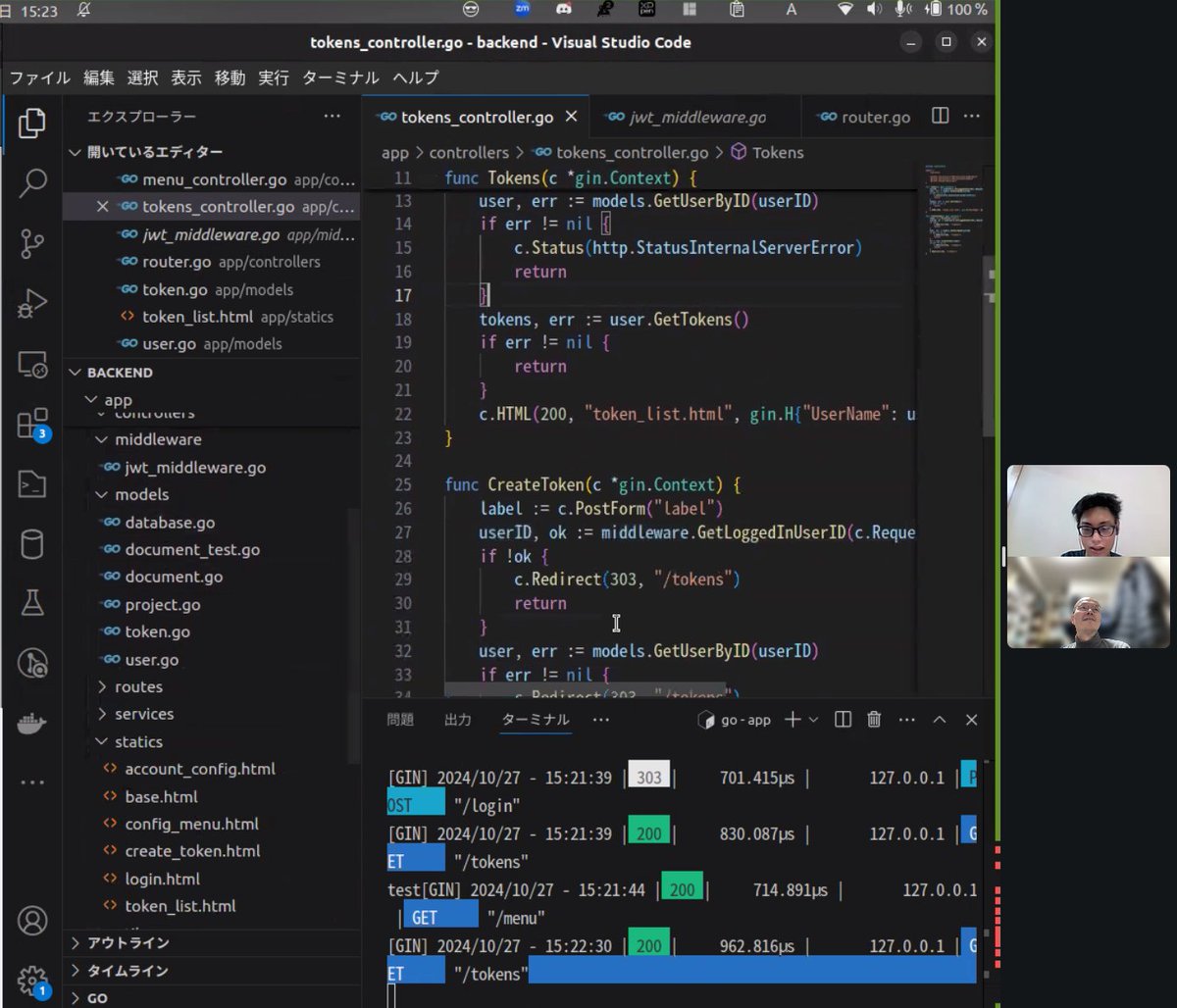Close tokens_controller.go in open editors list
This screenshot has width=1177, height=1008.
click(102, 207)
